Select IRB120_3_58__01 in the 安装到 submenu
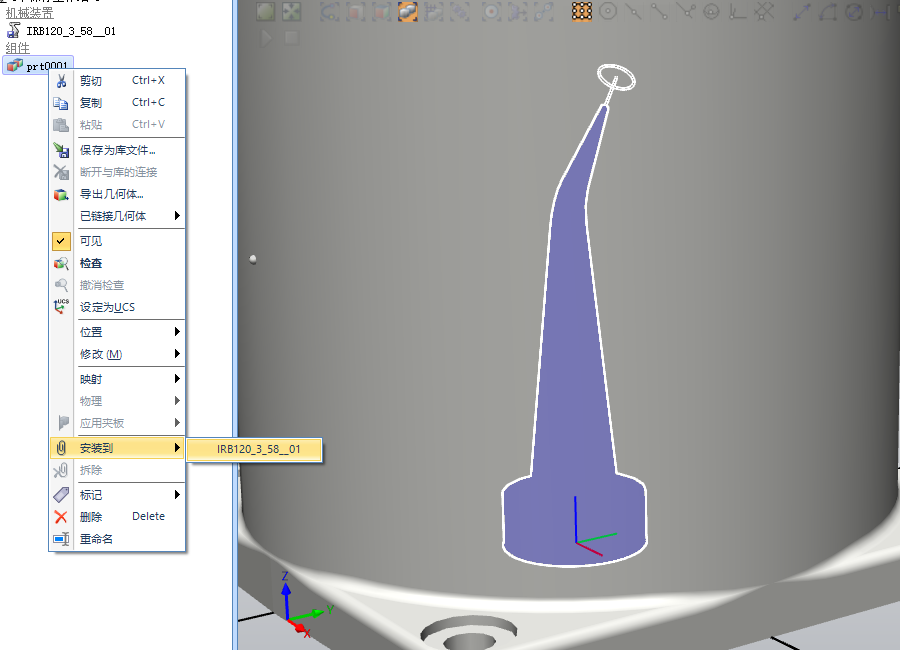 [254, 449]
